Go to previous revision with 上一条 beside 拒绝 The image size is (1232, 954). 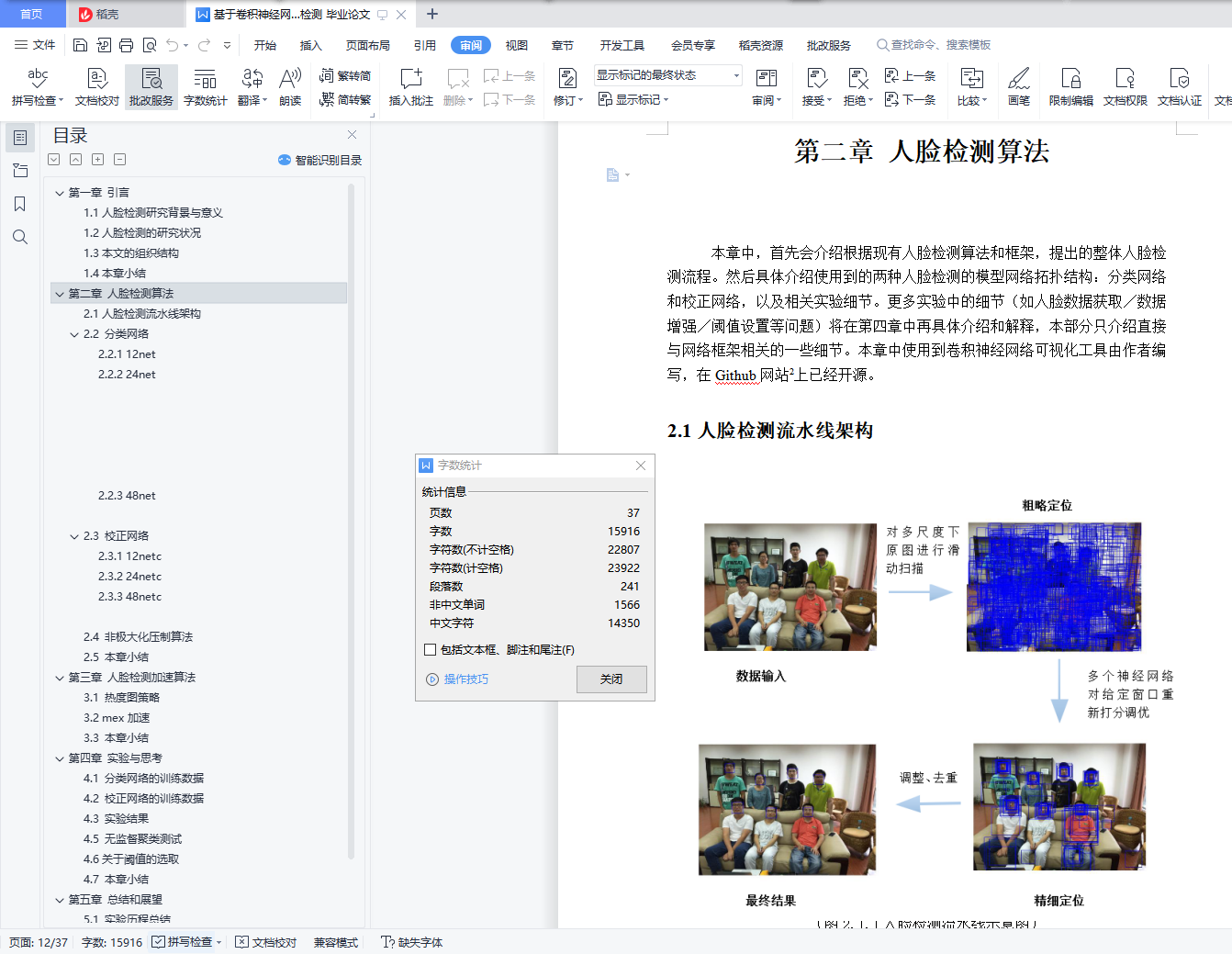(x=910, y=75)
